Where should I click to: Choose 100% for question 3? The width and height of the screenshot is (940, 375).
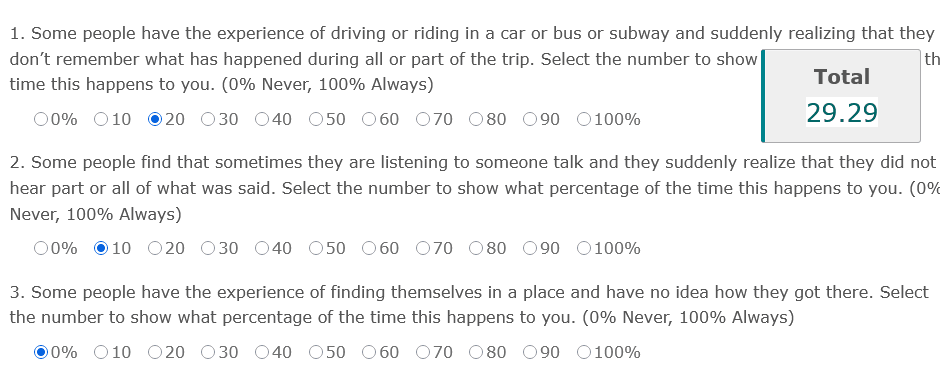[584, 352]
